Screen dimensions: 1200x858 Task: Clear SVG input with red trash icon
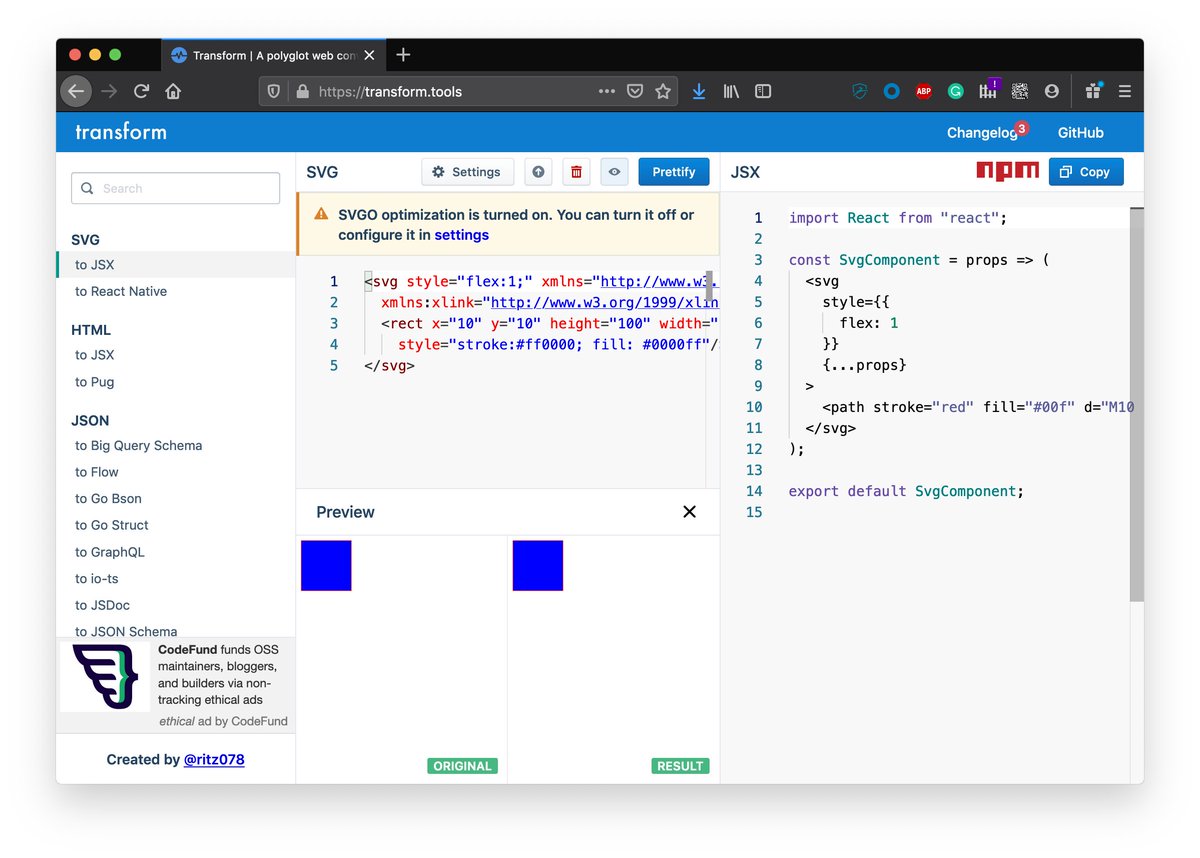pyautogui.click(x=576, y=172)
